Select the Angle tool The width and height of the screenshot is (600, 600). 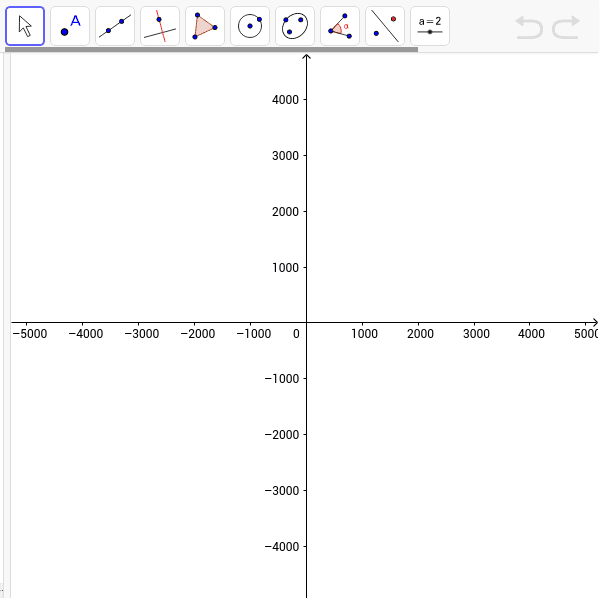pyautogui.click(x=340, y=26)
